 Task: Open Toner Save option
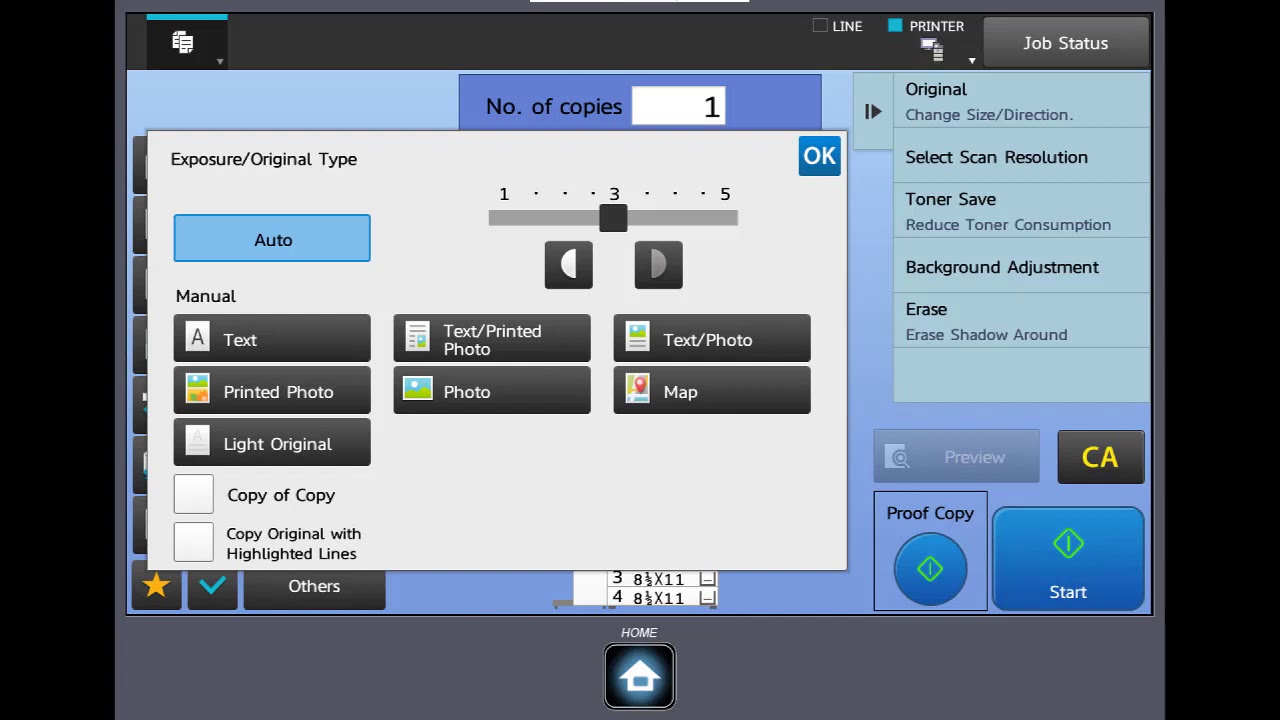tap(1021, 211)
